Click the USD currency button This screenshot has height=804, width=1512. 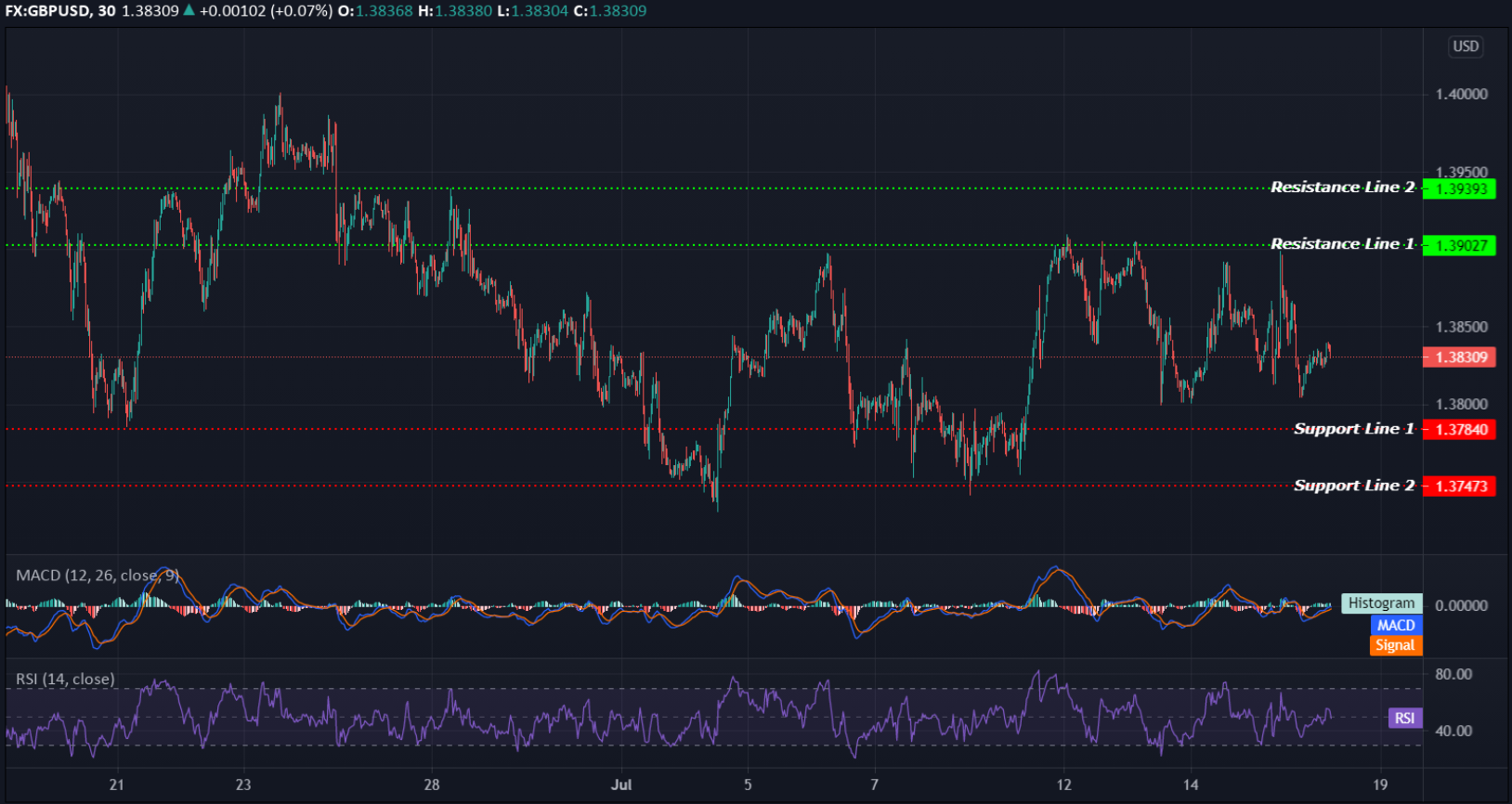pos(1466,46)
